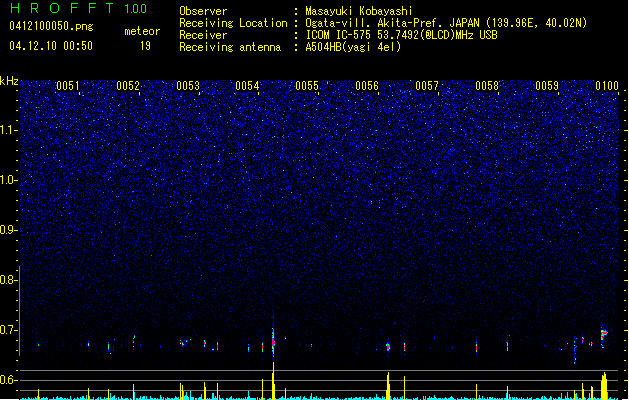
Task: Click the Receiving Location label
Action: tap(233, 23)
